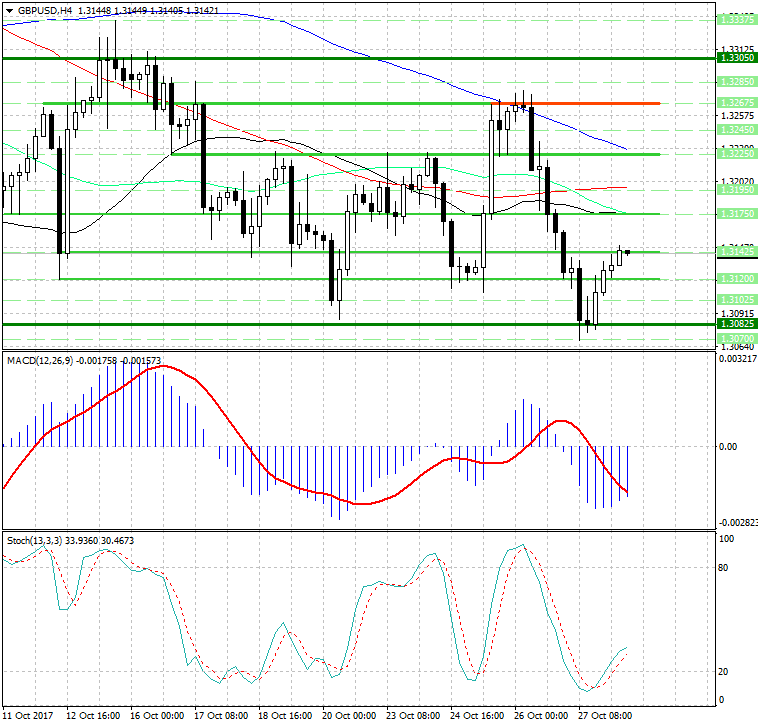This screenshot has height=727, width=758.
Task: Click the MACD(12,26,9) indicator label
Action: click(38, 359)
